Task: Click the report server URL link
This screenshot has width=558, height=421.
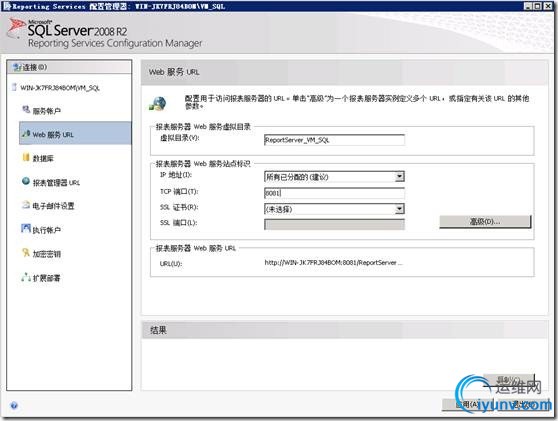Action: pyautogui.click(x=334, y=263)
